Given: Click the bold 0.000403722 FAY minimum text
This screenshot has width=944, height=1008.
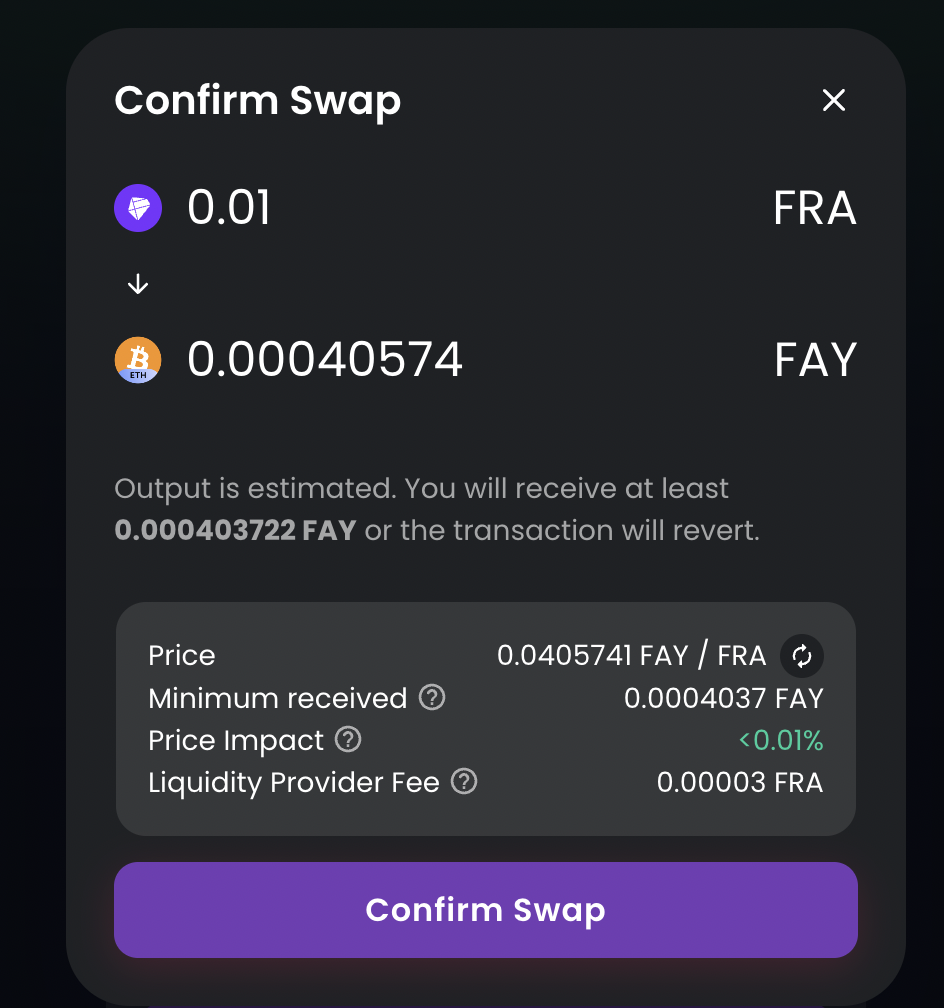Looking at the screenshot, I should click(x=235, y=530).
